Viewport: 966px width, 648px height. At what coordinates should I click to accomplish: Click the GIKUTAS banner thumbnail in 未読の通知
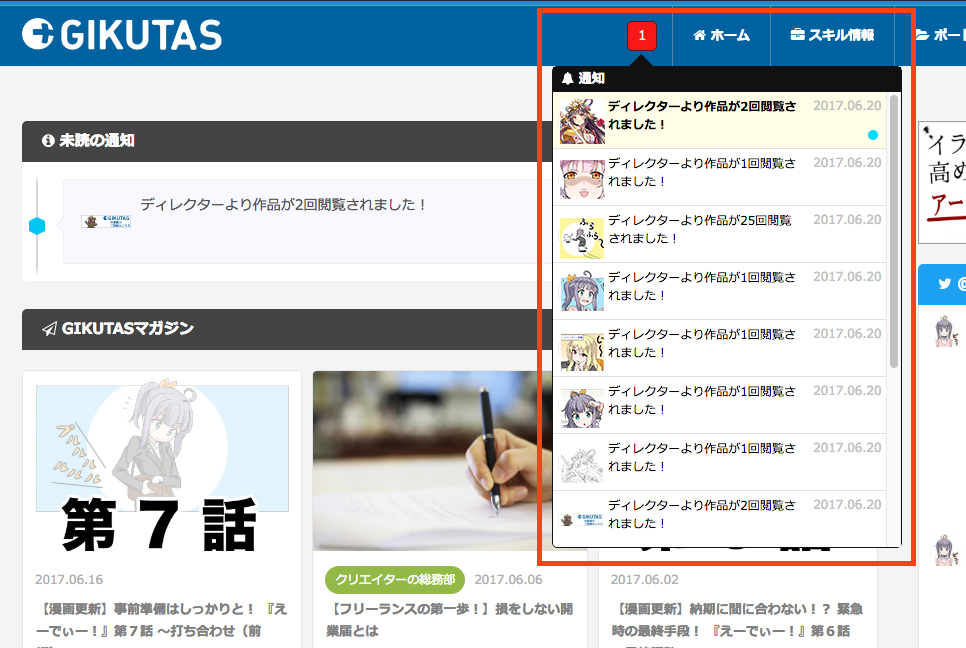106,222
